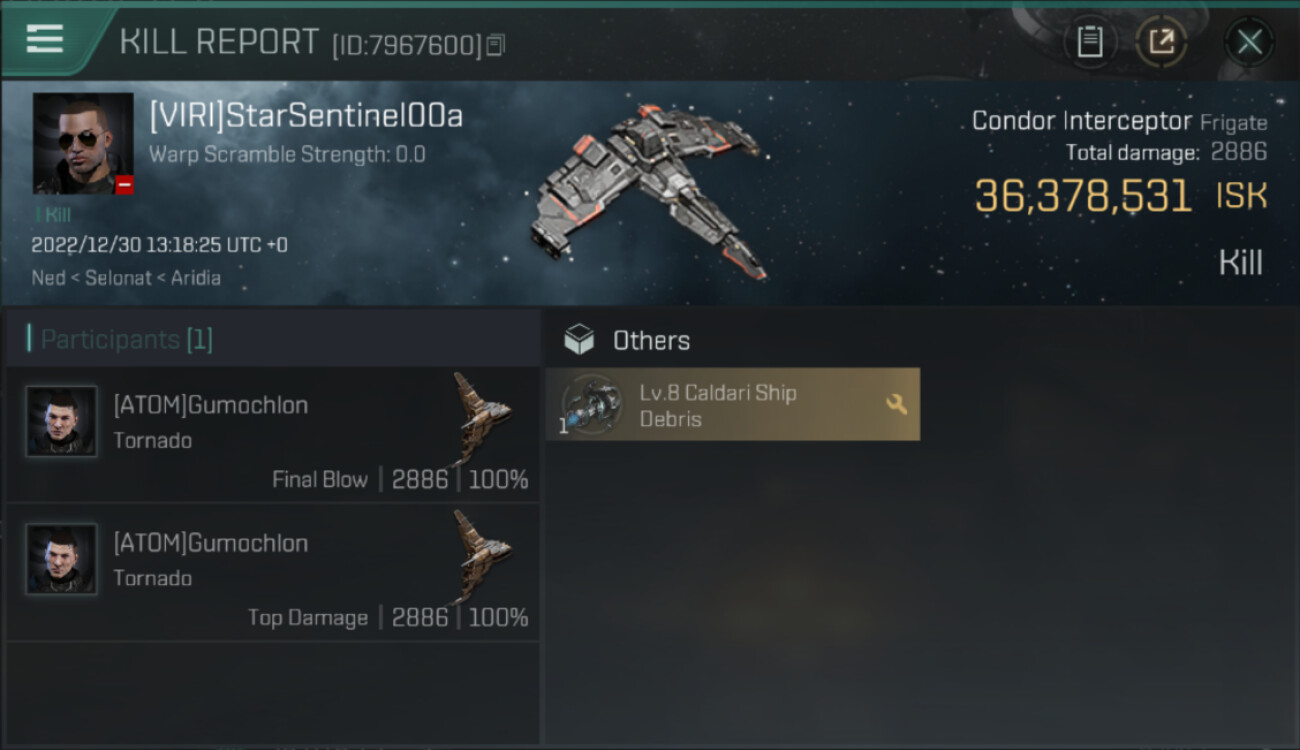Open the hamburger menu
1300x750 pixels.
[45, 40]
